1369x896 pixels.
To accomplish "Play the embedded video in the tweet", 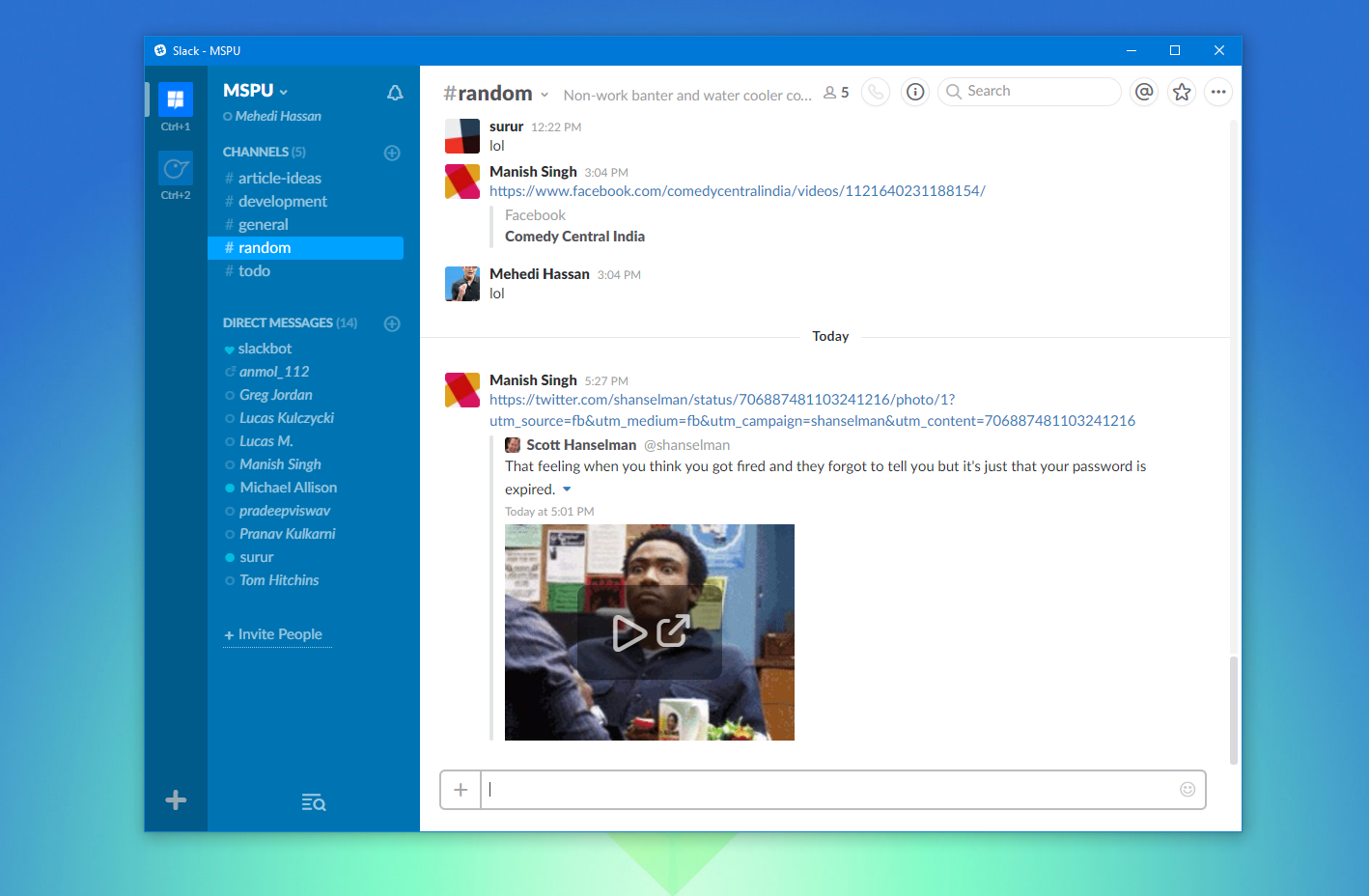I will [629, 632].
